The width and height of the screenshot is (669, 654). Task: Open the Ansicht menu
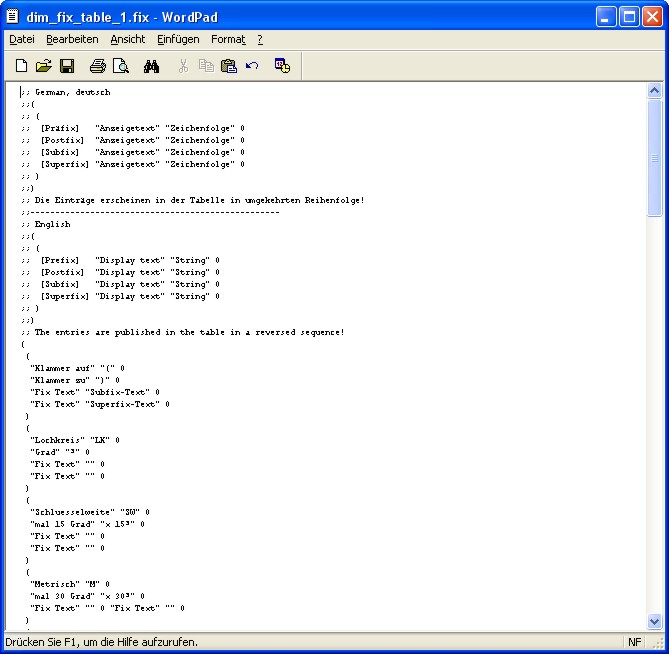coord(128,40)
